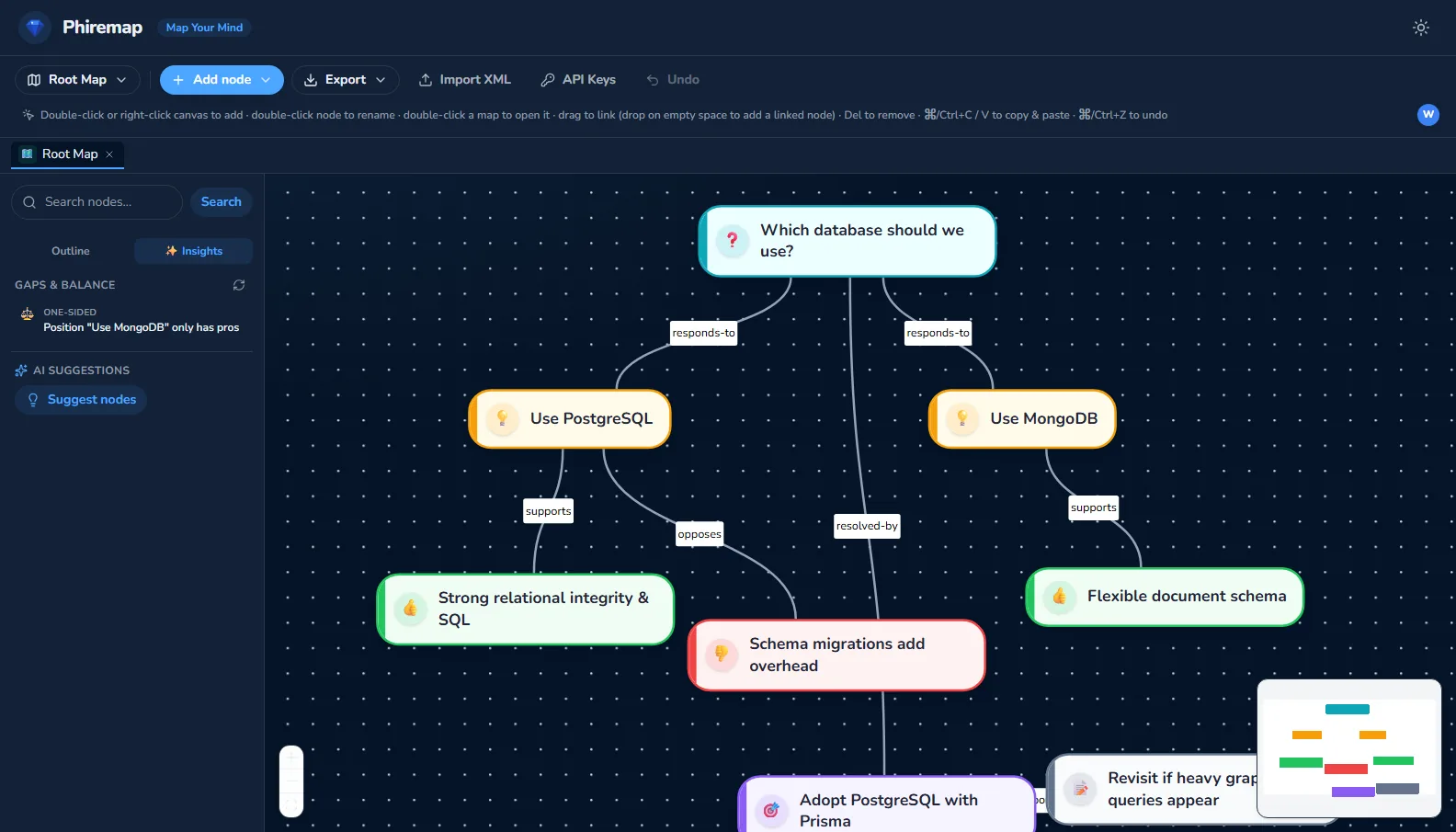Viewport: 1456px width, 832px height.
Task: Click responds-to label toward Use MongoDB
Action: [x=938, y=333]
